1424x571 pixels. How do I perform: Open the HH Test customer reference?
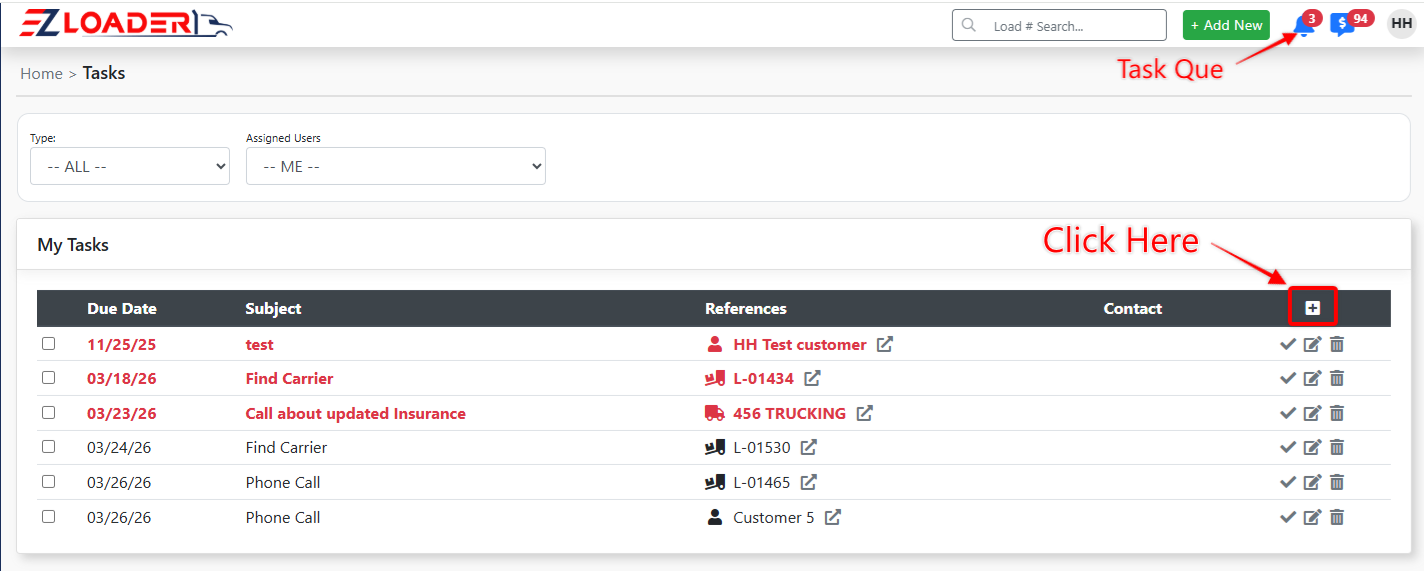[x=800, y=345]
